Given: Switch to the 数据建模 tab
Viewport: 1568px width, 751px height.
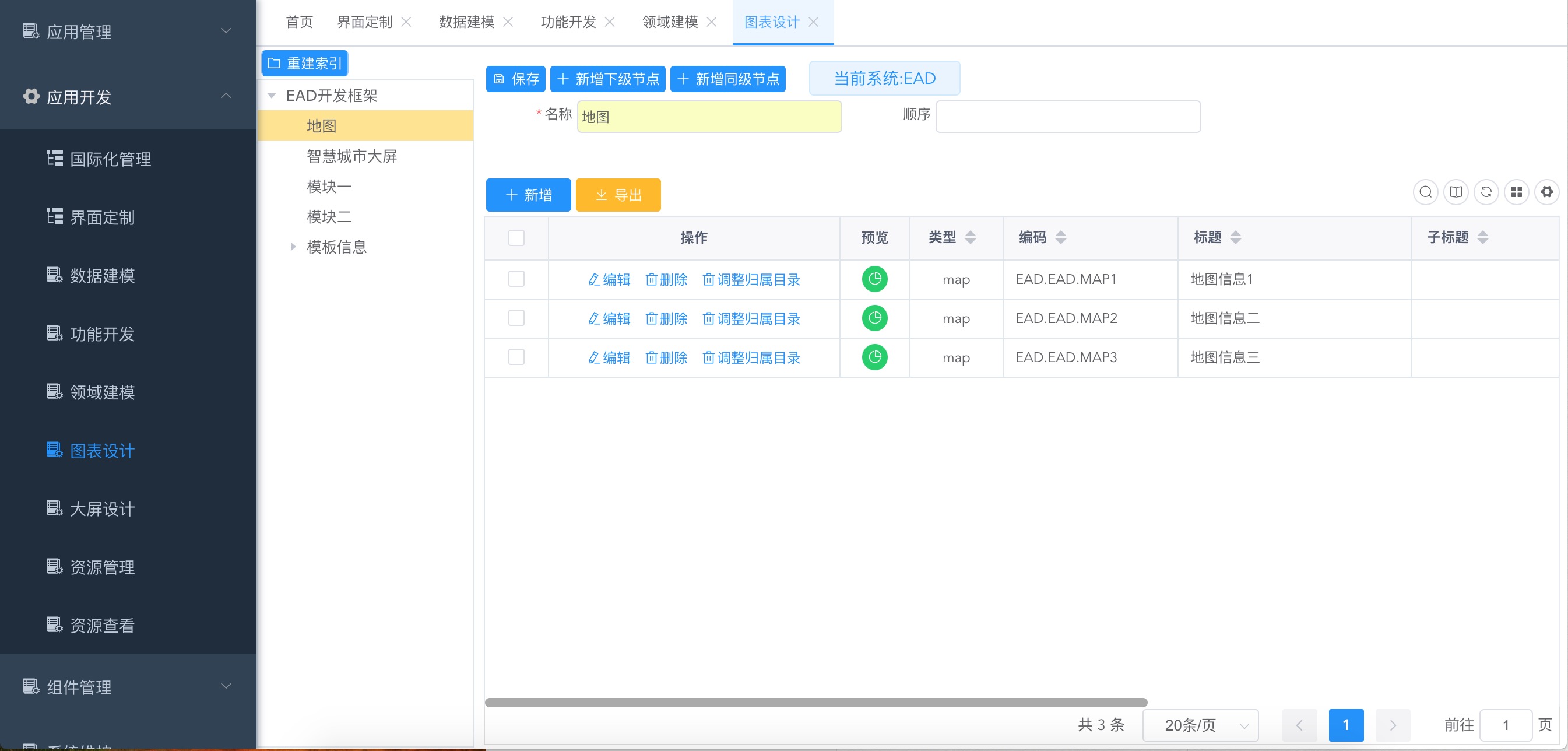Looking at the screenshot, I should (466, 22).
